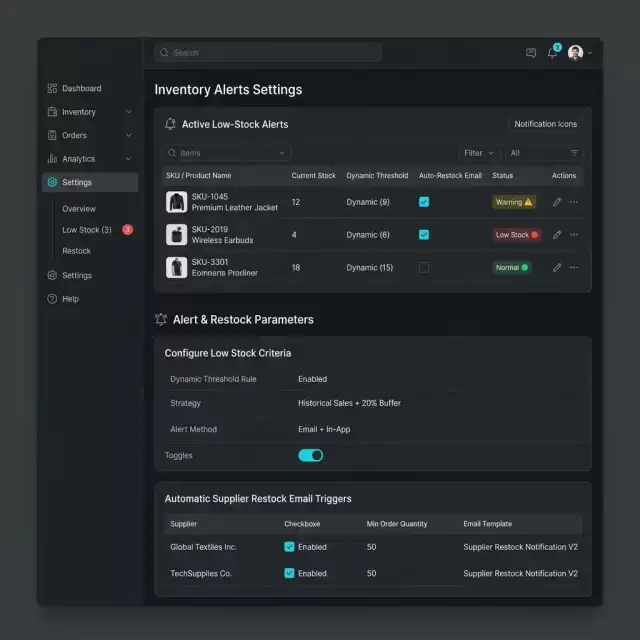The width and height of the screenshot is (640, 640).
Task: Click the Alert & Restock Parameters bell icon
Action: coord(161,319)
